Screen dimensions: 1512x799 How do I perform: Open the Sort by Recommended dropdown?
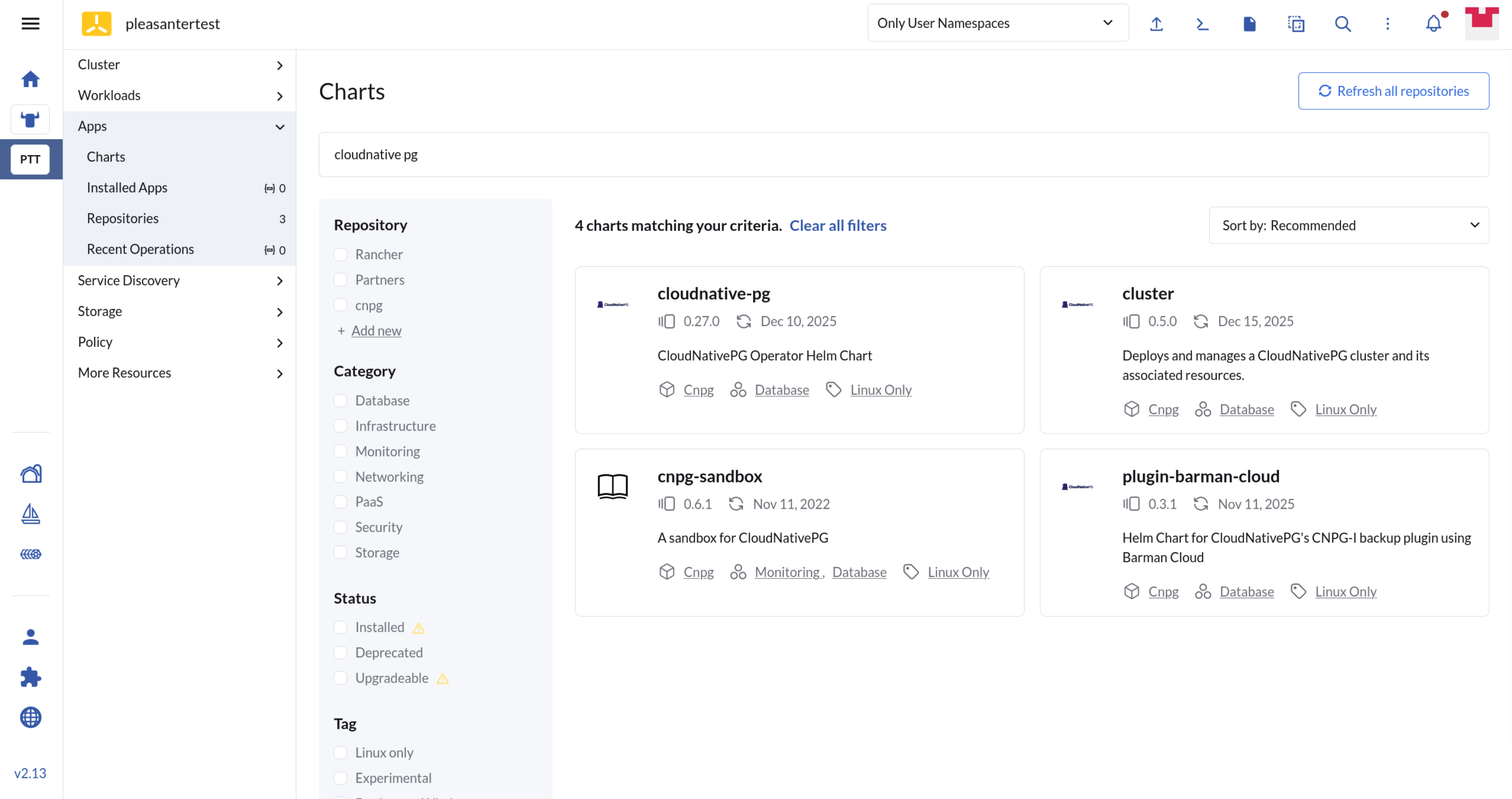[x=1348, y=225]
